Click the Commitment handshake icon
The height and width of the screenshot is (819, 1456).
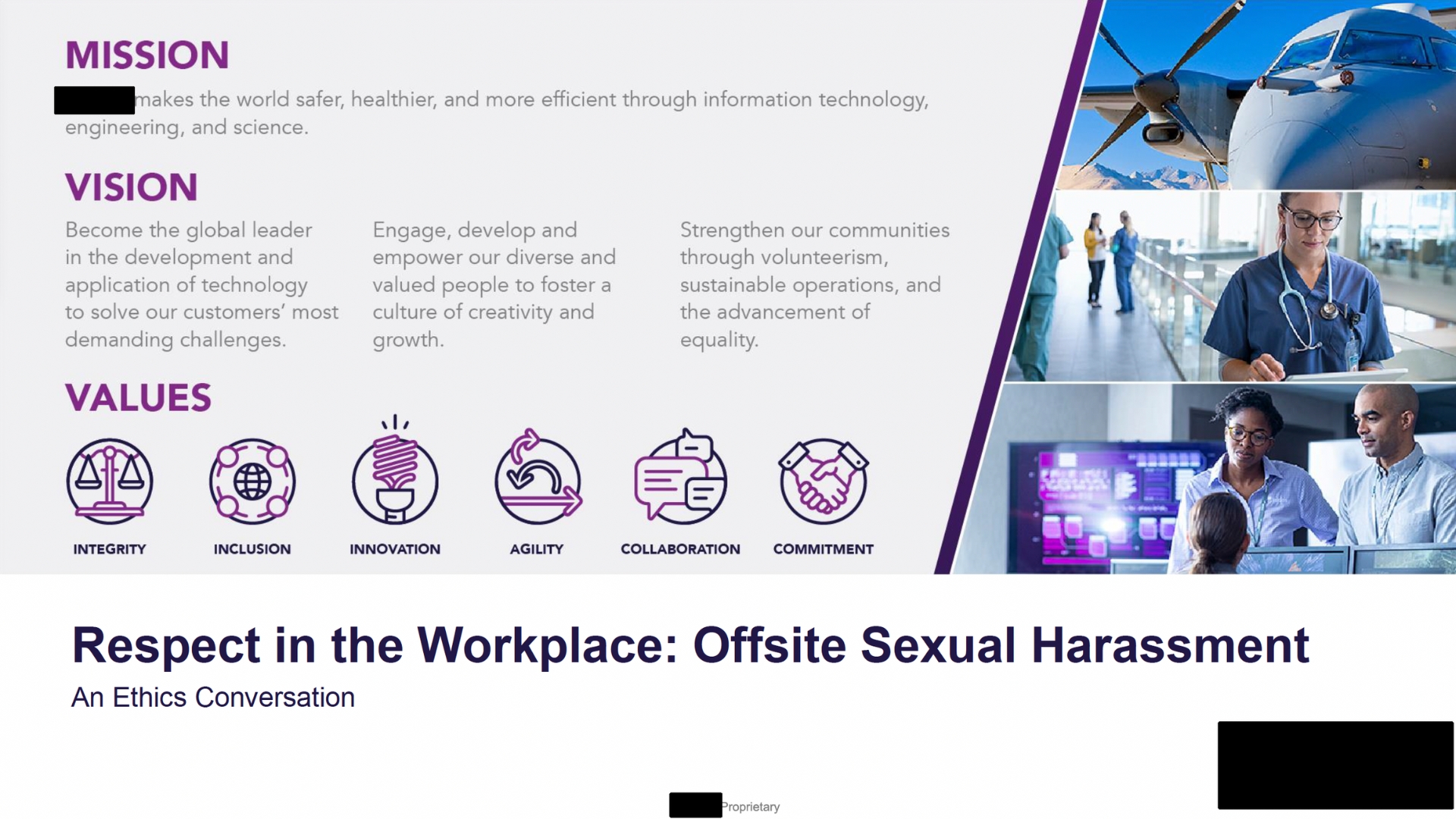click(823, 482)
